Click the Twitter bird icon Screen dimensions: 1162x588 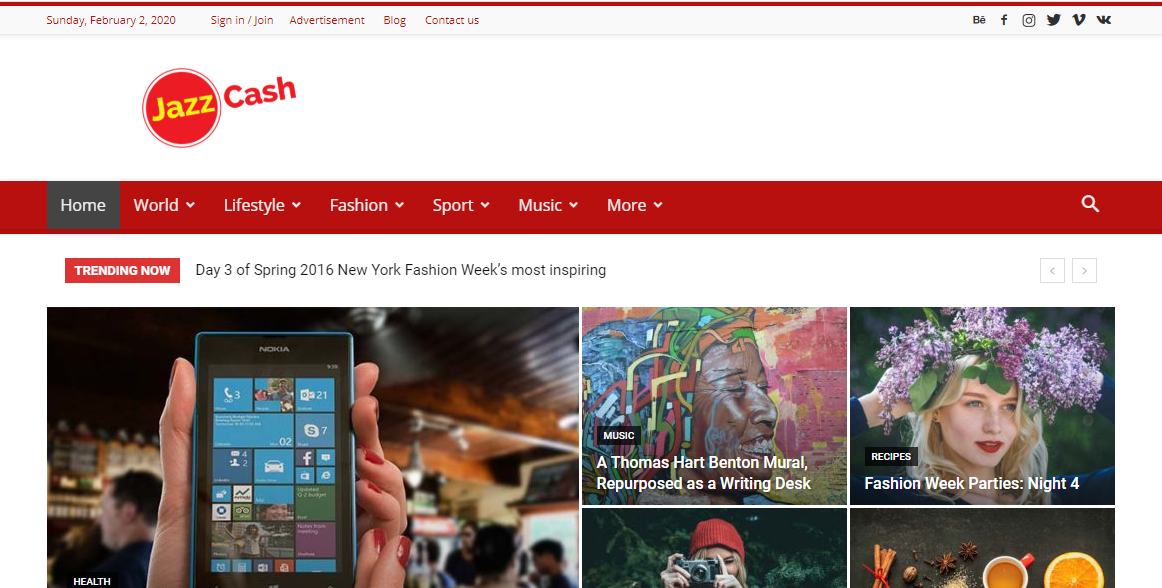[x=1054, y=20]
